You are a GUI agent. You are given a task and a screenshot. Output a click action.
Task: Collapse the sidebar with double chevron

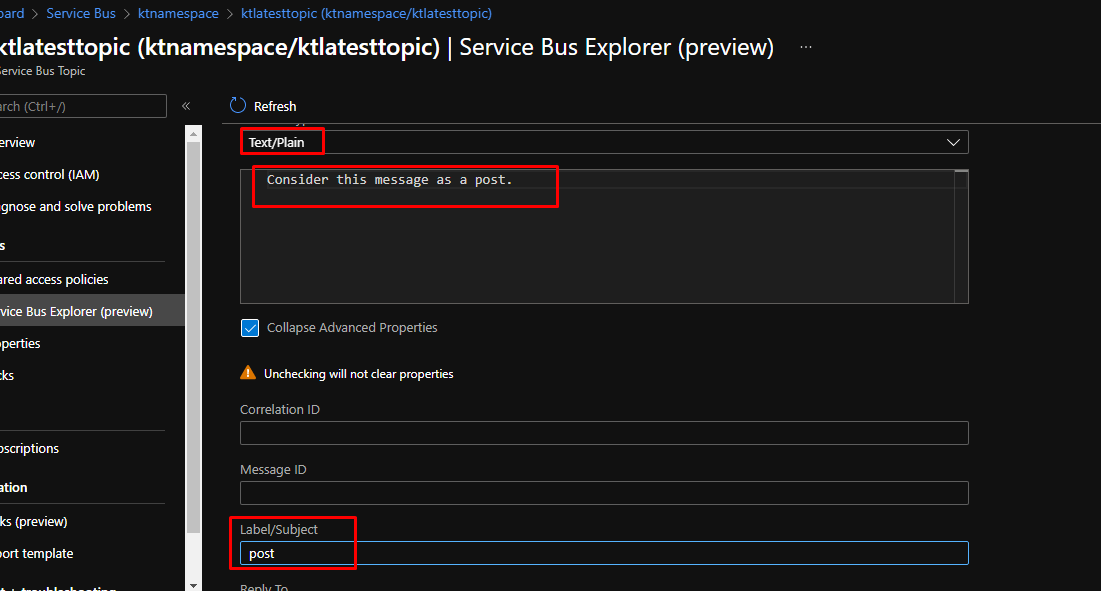(186, 106)
